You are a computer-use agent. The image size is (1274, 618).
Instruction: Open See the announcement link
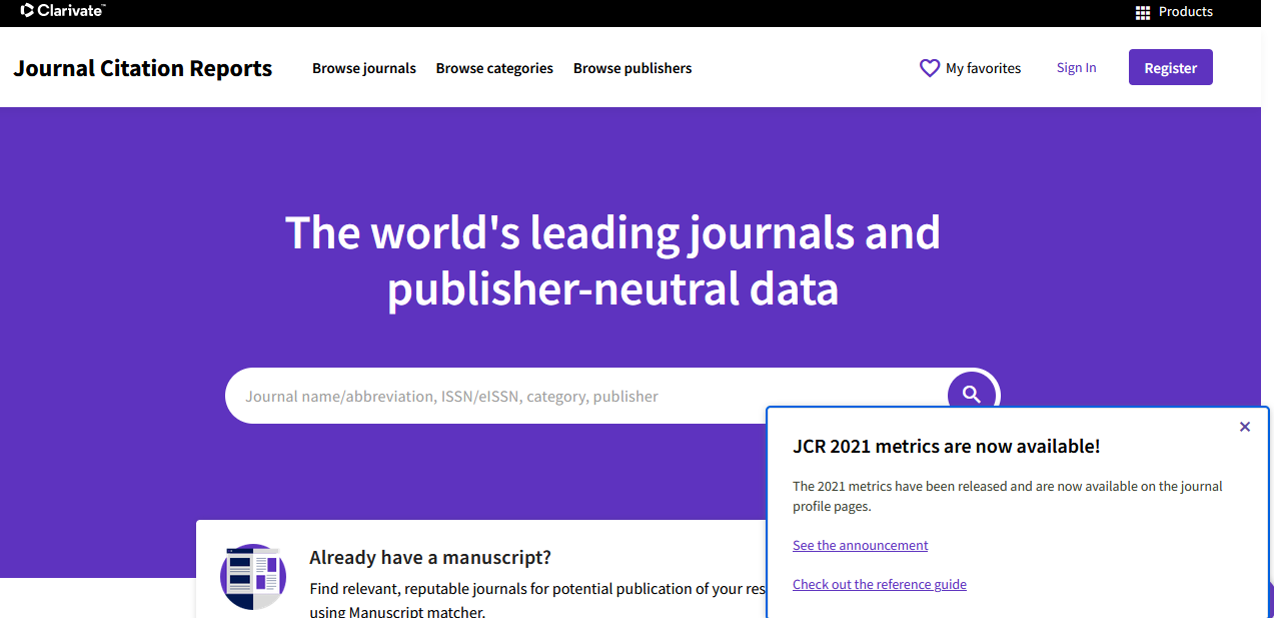coord(860,545)
